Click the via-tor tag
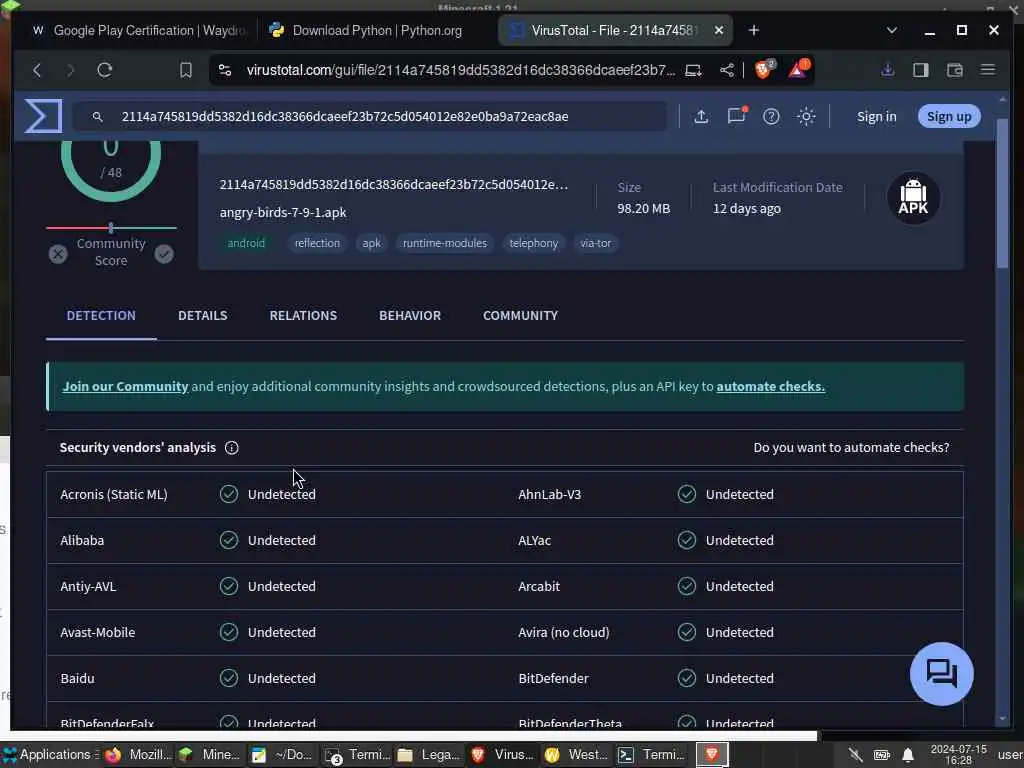 coord(596,243)
